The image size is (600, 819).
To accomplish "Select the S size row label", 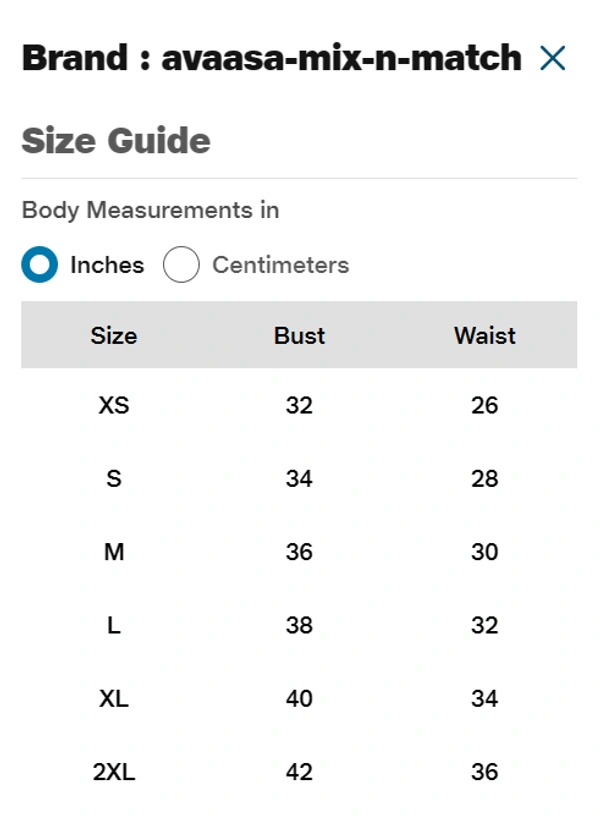I will pos(114,479).
